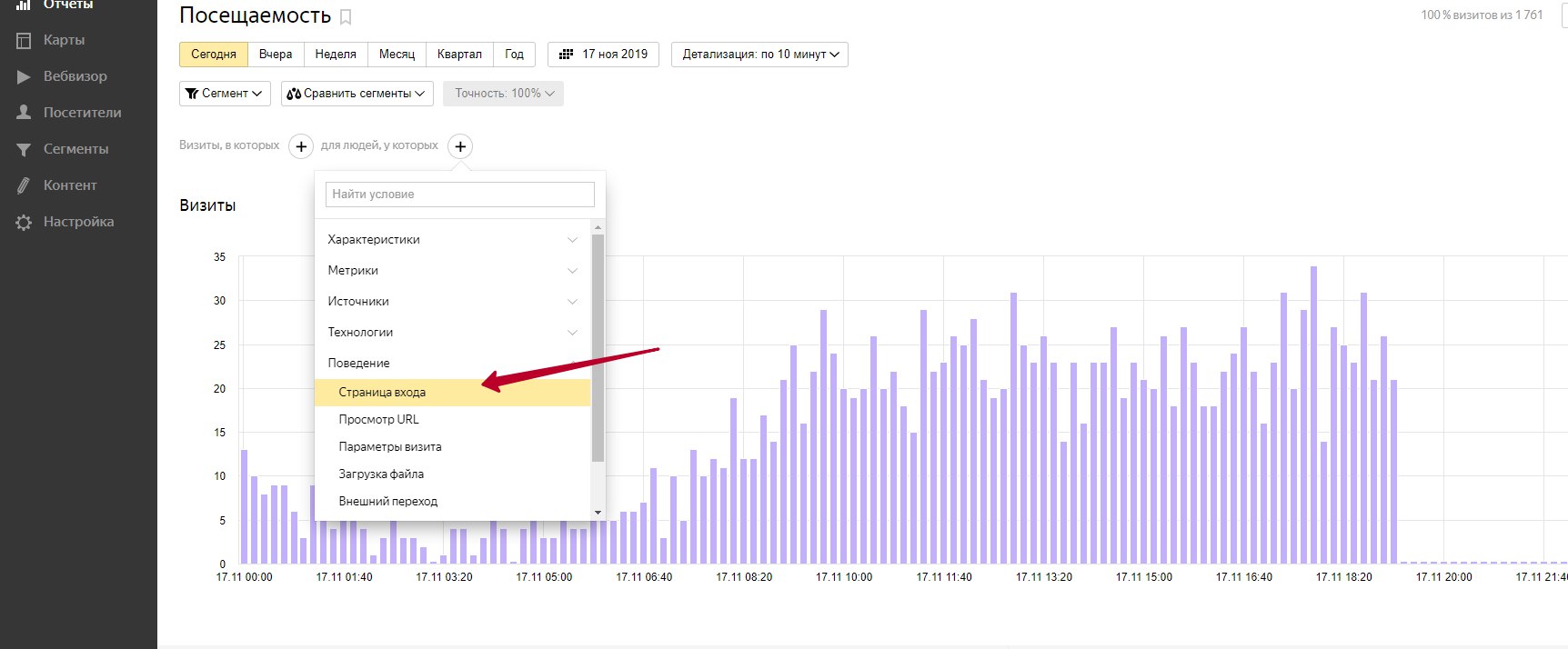1568x649 pixels.
Task: Add condition with plus after 'Визиты, в которых'
Action: 301,146
